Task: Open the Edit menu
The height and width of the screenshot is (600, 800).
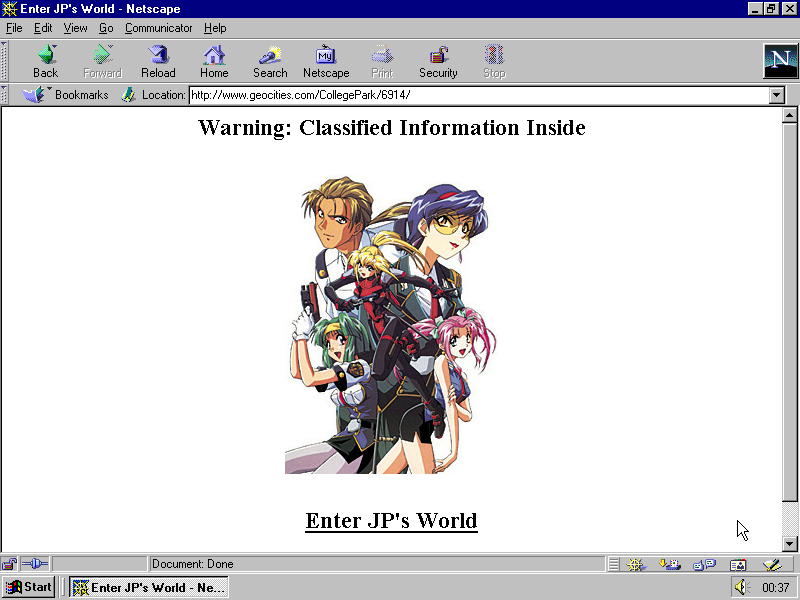Action: tap(43, 28)
